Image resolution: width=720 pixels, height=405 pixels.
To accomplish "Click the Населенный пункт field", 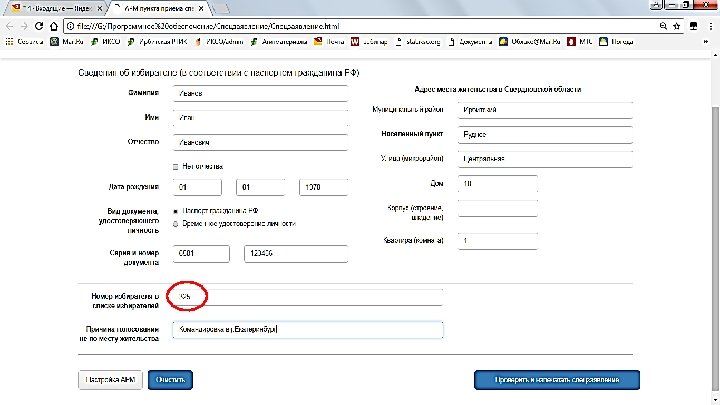I will (x=545, y=135).
